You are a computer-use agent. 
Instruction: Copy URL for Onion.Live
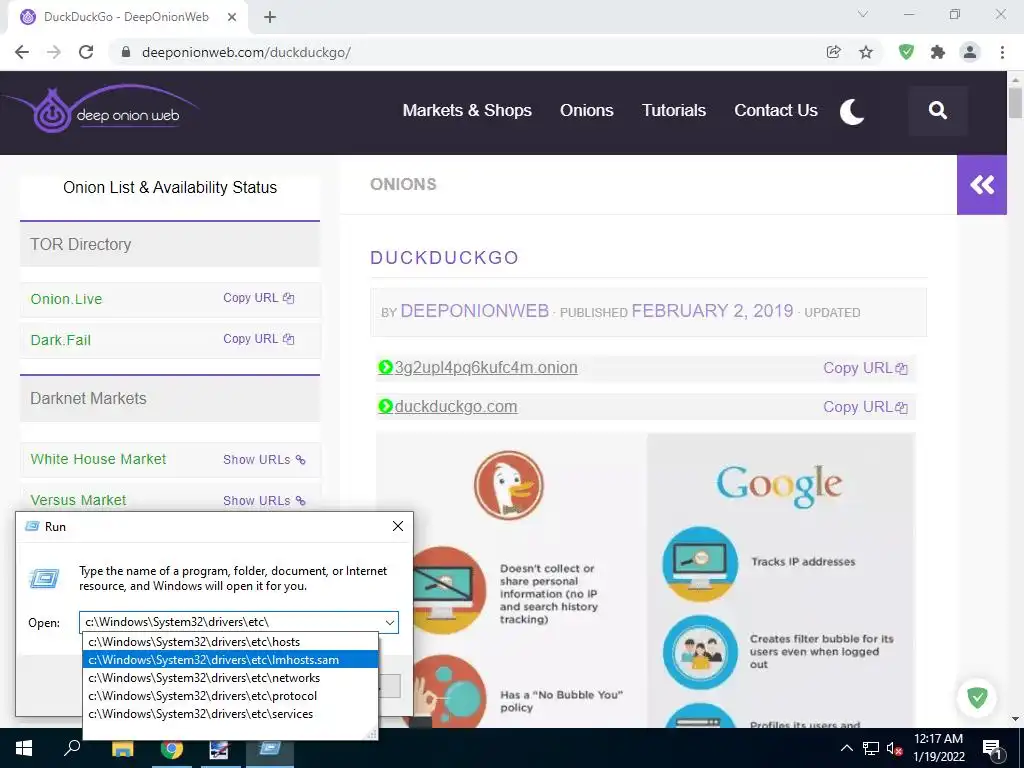[x=259, y=298]
